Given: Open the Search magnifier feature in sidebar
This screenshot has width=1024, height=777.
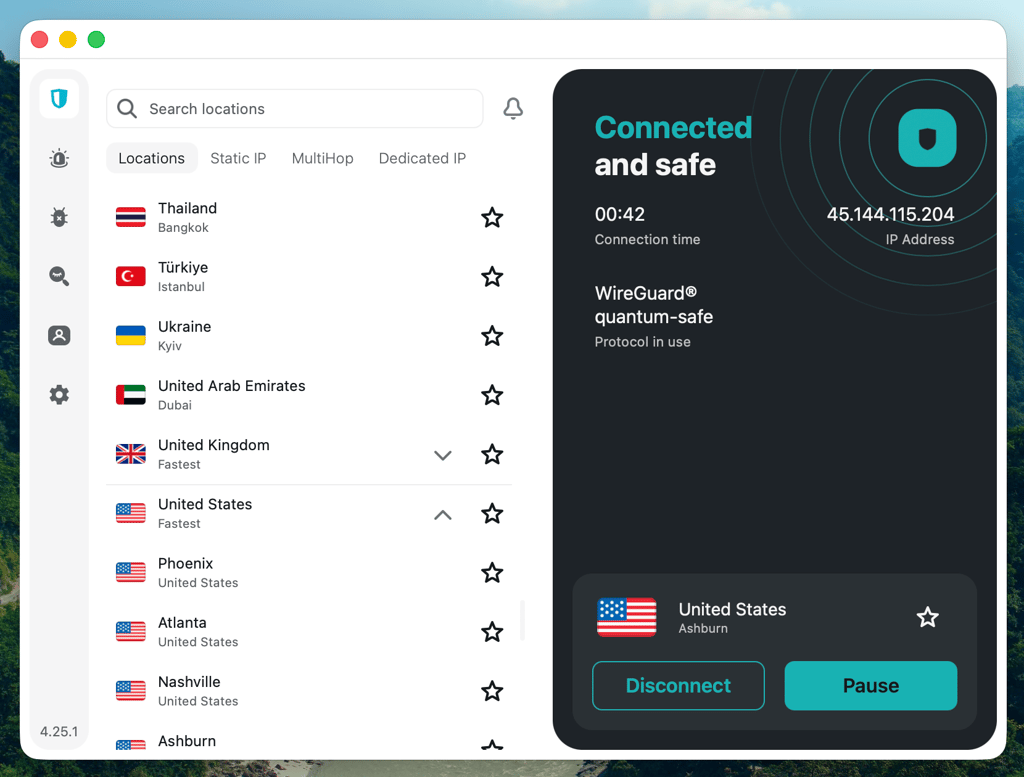Looking at the screenshot, I should (59, 276).
